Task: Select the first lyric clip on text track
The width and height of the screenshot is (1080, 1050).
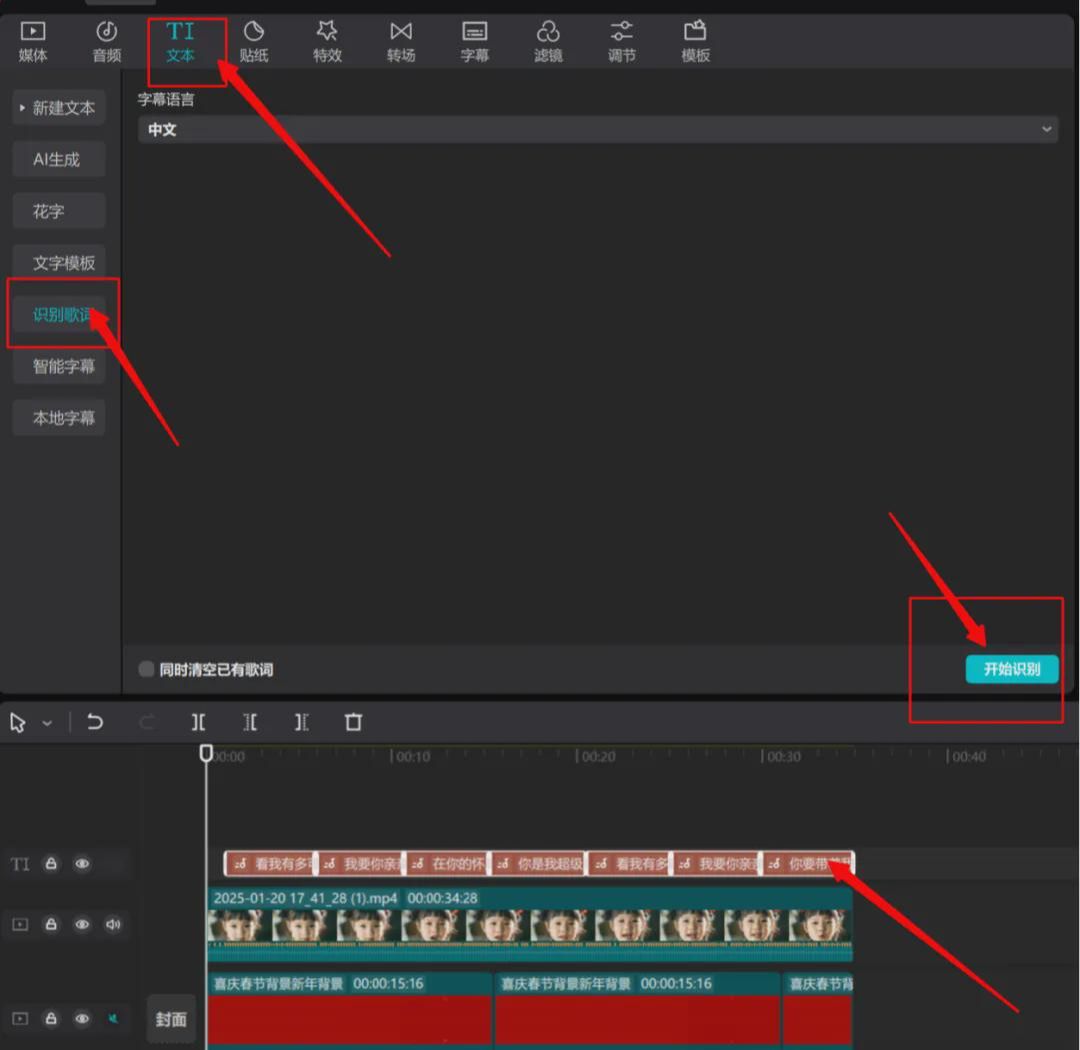Action: [268, 864]
